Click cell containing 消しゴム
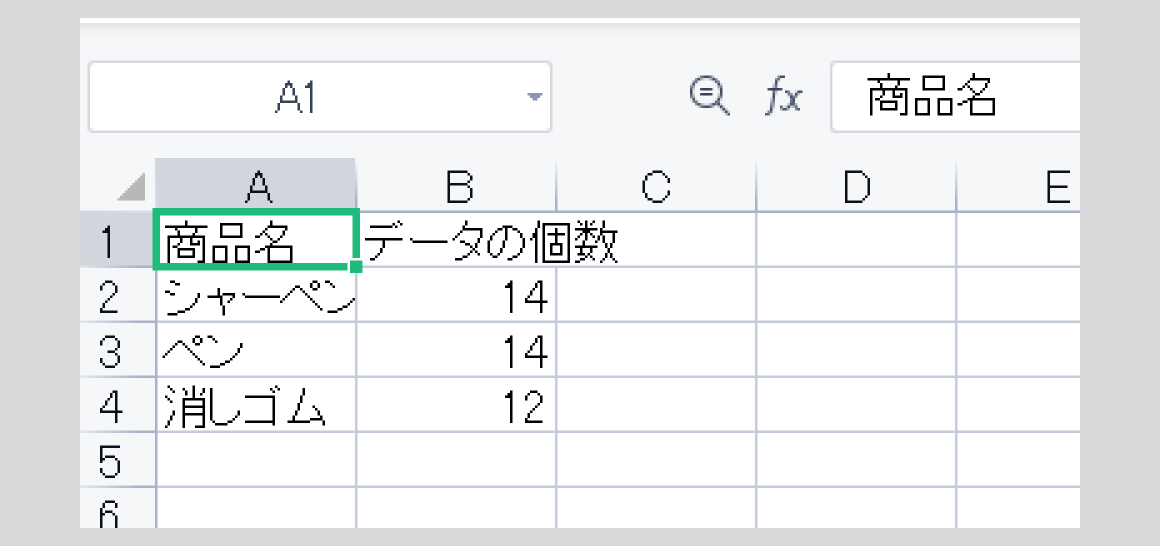Screen dimensions: 1160x546 click(256, 405)
